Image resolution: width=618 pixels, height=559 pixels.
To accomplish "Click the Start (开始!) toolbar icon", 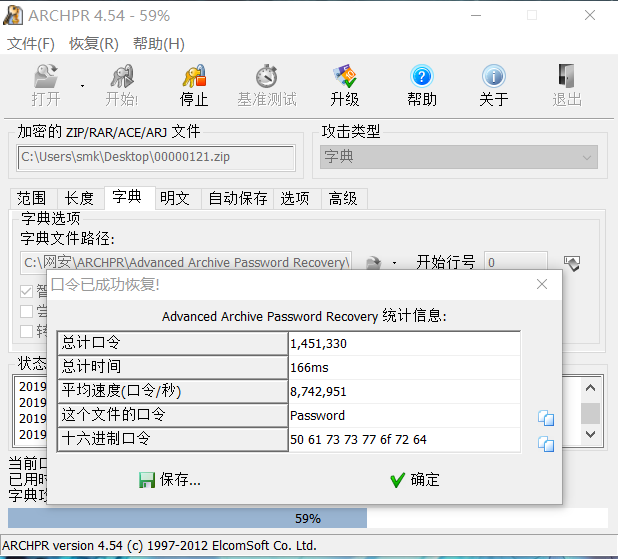I will pos(122,85).
